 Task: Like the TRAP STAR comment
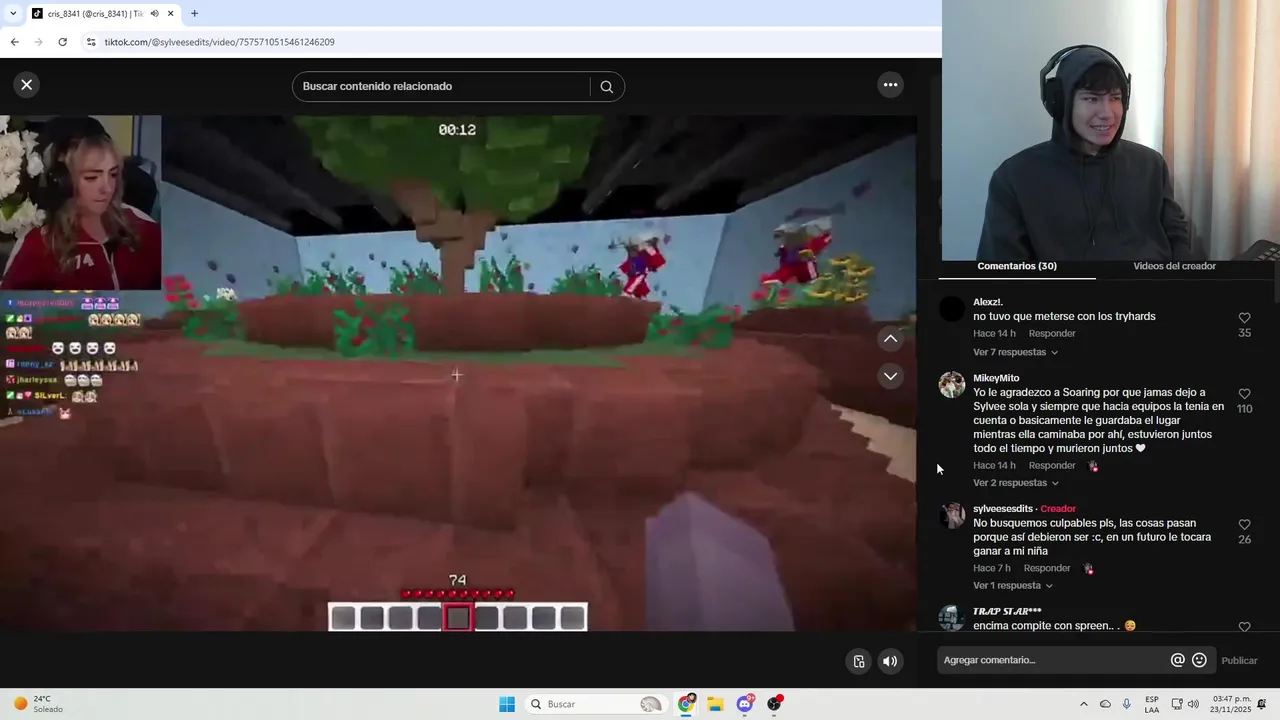[x=1244, y=627]
